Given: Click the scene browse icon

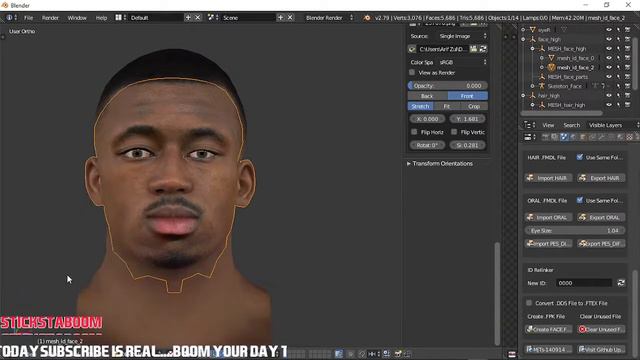Looking at the screenshot, I should click(213, 18).
